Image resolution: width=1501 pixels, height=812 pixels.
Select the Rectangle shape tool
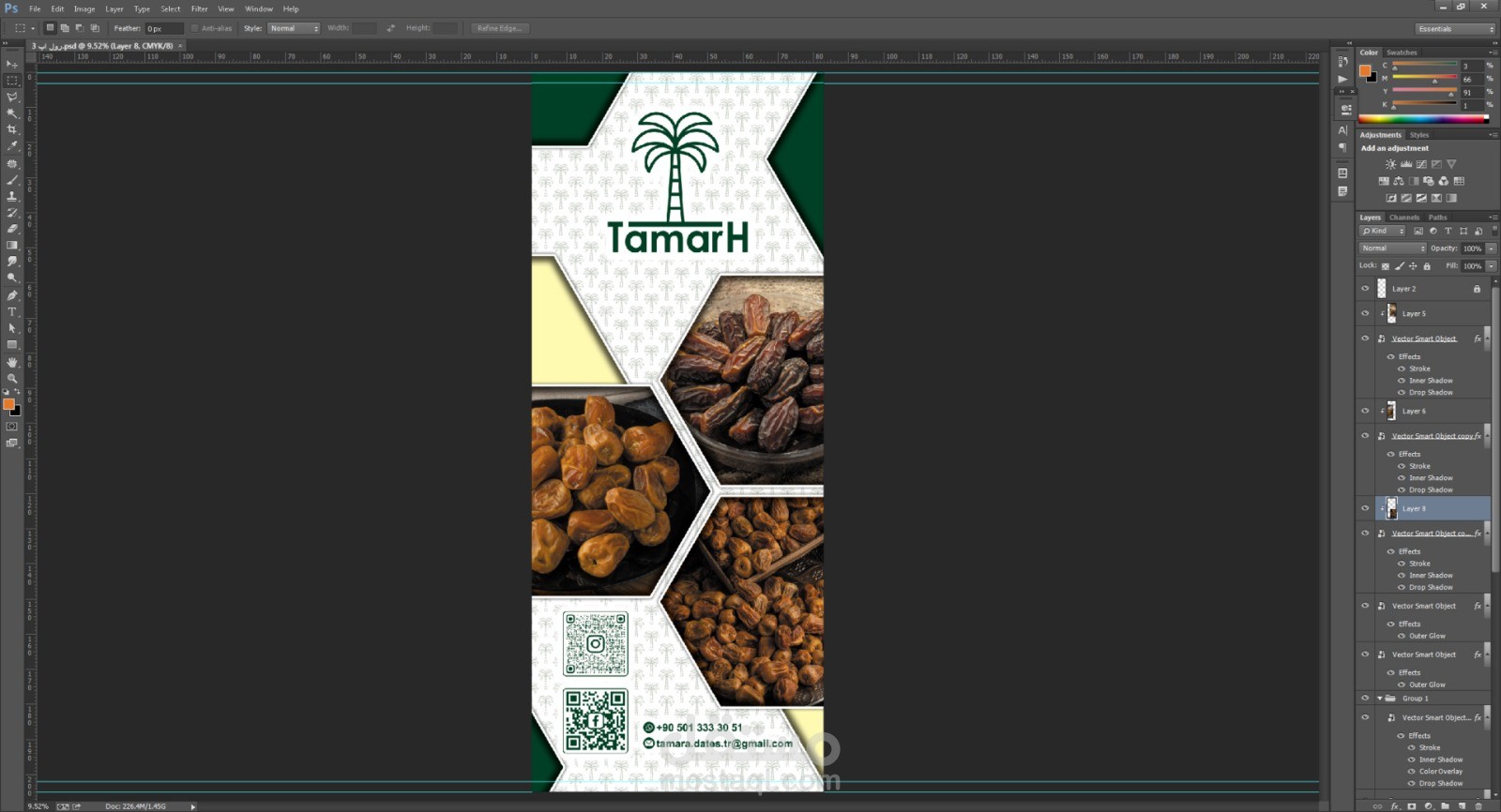click(x=12, y=345)
